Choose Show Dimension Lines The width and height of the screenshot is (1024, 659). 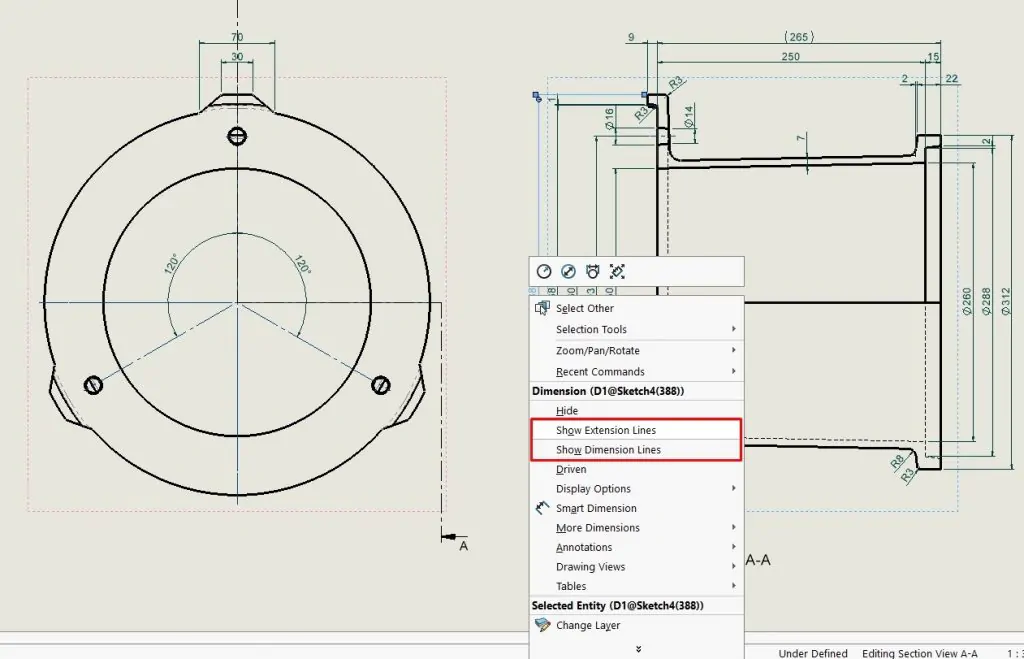636,450
